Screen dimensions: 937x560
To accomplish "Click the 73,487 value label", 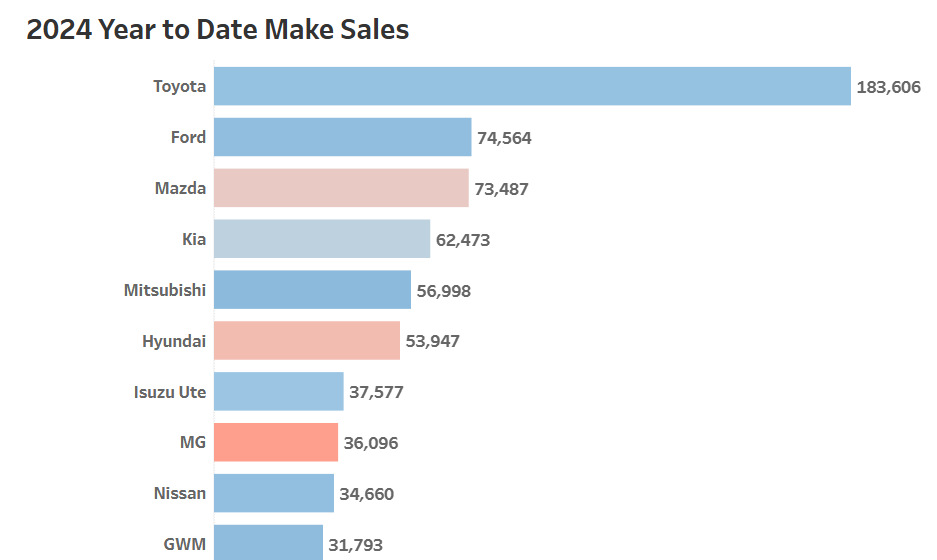I will 501,189.
